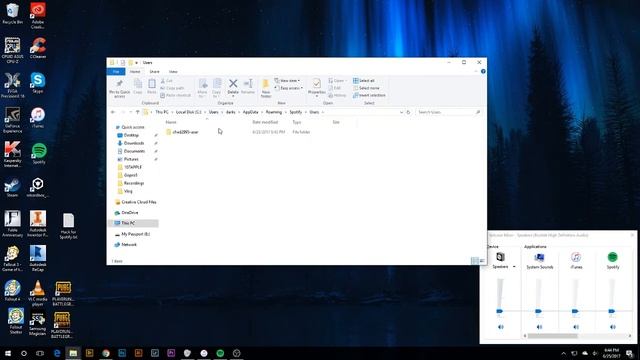This screenshot has width=640, height=360.
Task: Open the New item dropdown
Action: 288,80
